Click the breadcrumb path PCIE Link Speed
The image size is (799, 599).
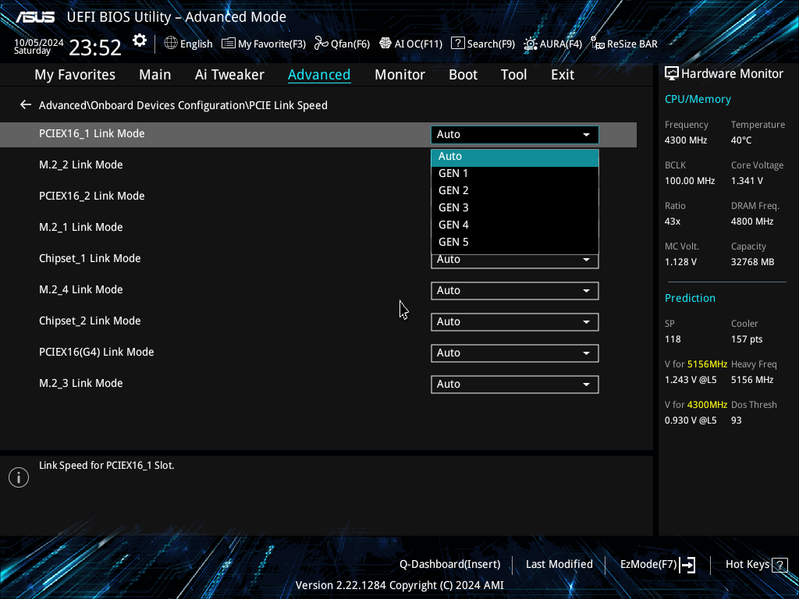point(288,105)
